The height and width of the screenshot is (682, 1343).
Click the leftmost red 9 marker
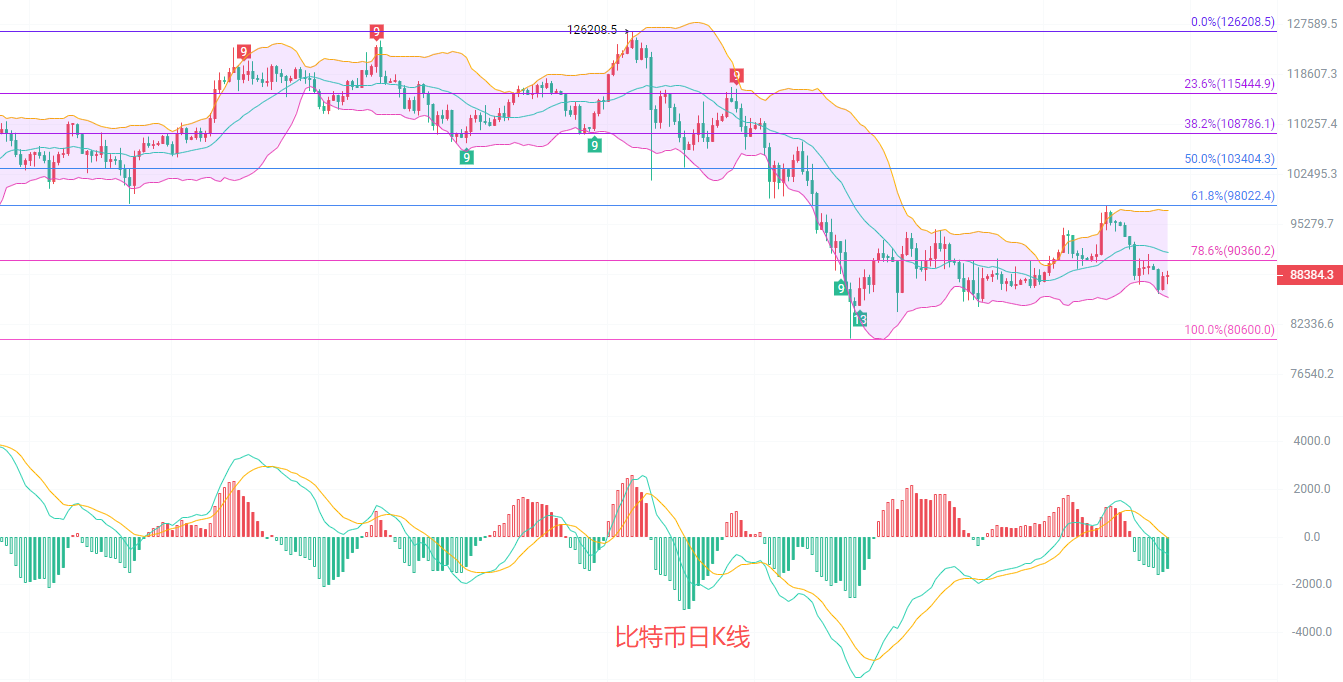pos(243,52)
